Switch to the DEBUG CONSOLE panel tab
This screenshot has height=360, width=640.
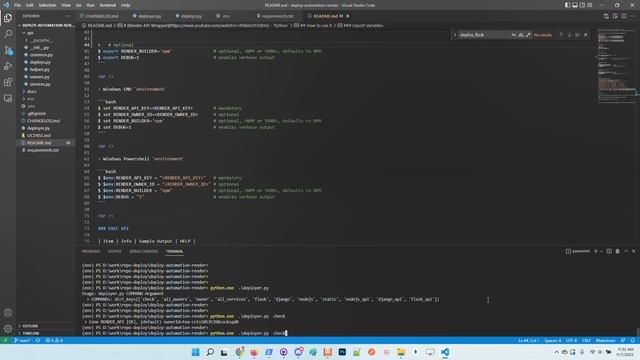click(x=144, y=251)
